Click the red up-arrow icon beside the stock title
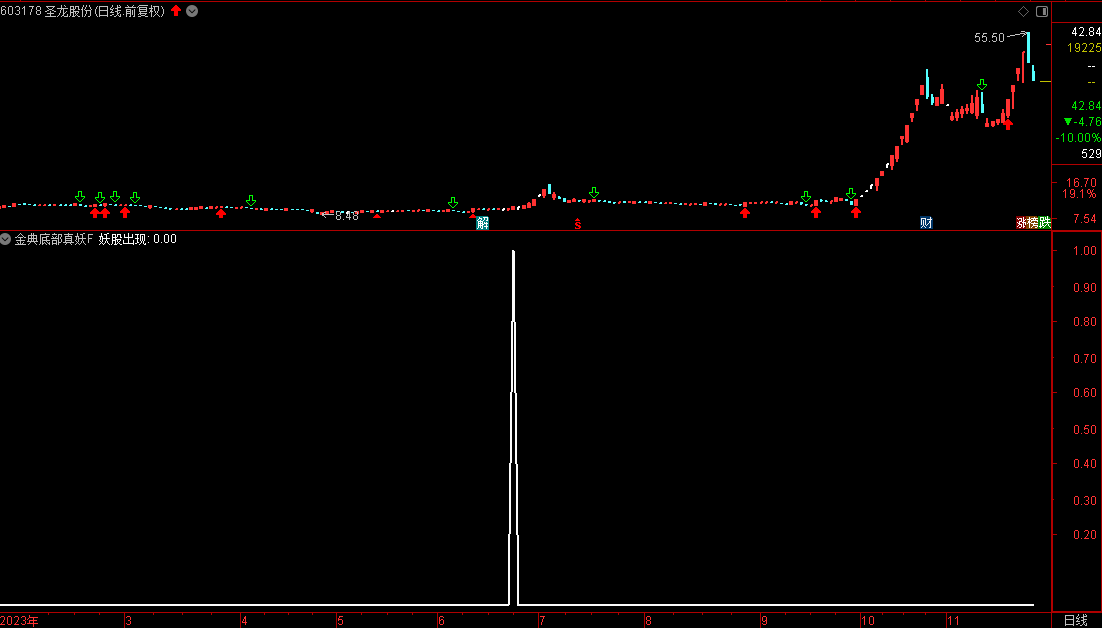1102x628 pixels. point(176,11)
